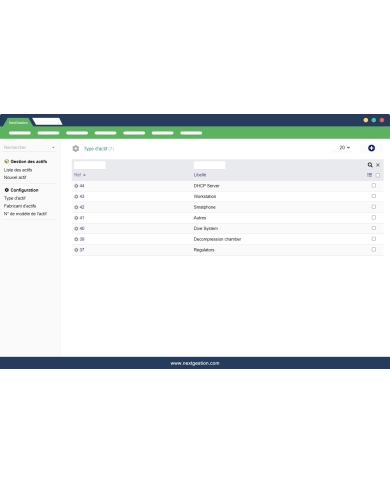Click the Configuration sidebar icon
The width and height of the screenshot is (390, 484).
(6, 190)
